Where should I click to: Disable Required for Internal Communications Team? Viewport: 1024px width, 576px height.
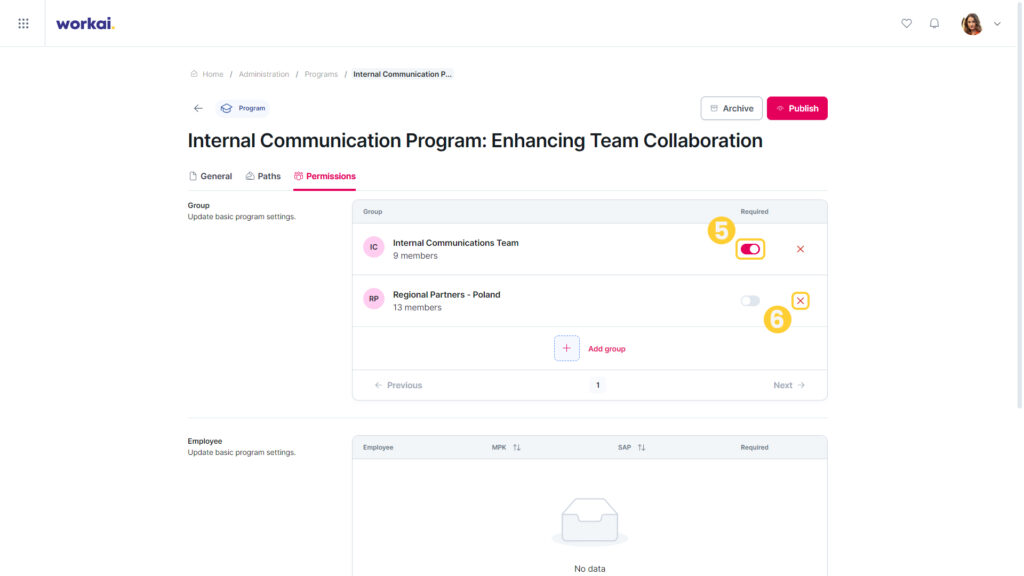pos(750,249)
